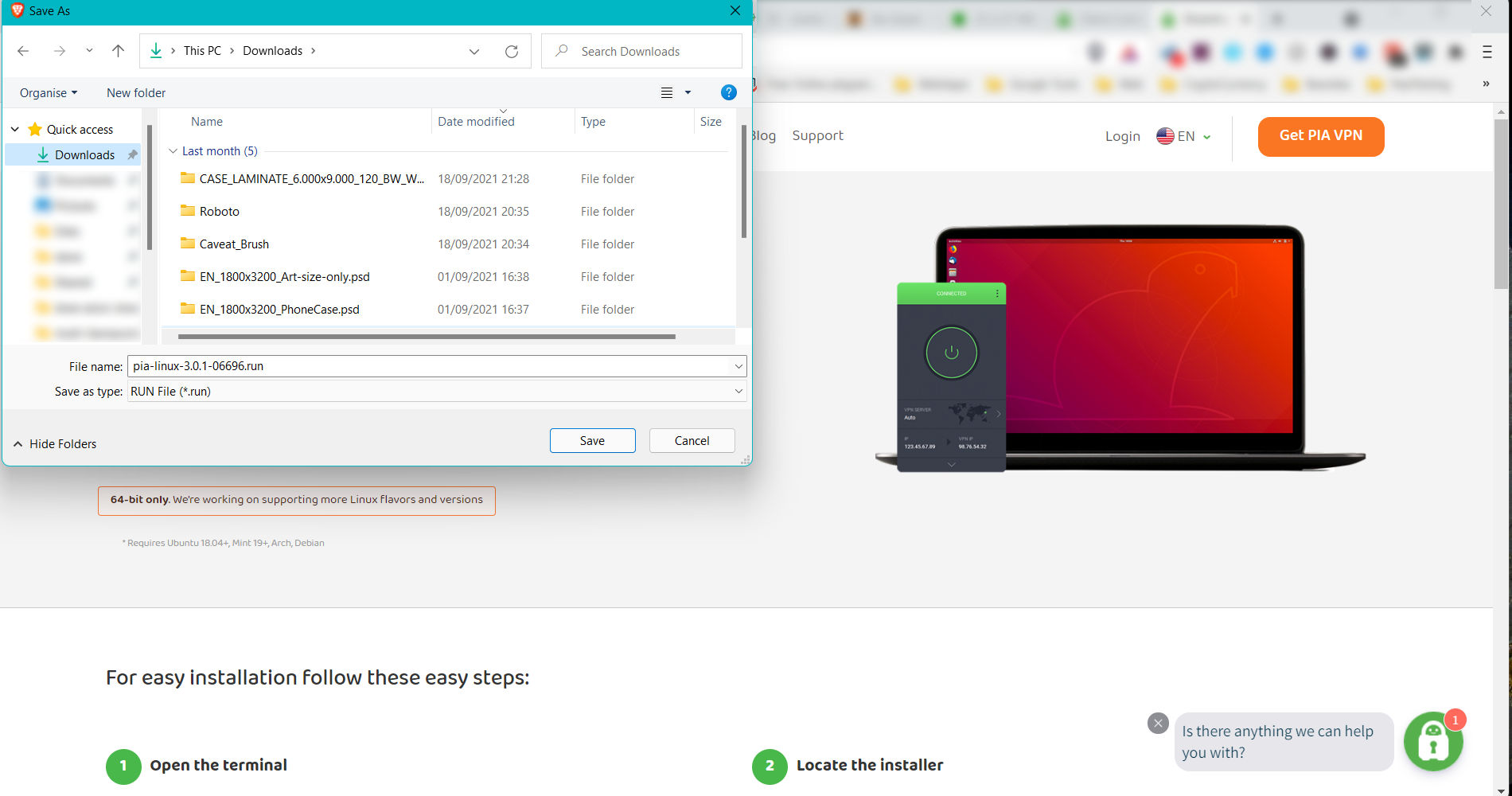Collapse the Quick access tree node
The width and height of the screenshot is (1512, 796).
pos(15,129)
